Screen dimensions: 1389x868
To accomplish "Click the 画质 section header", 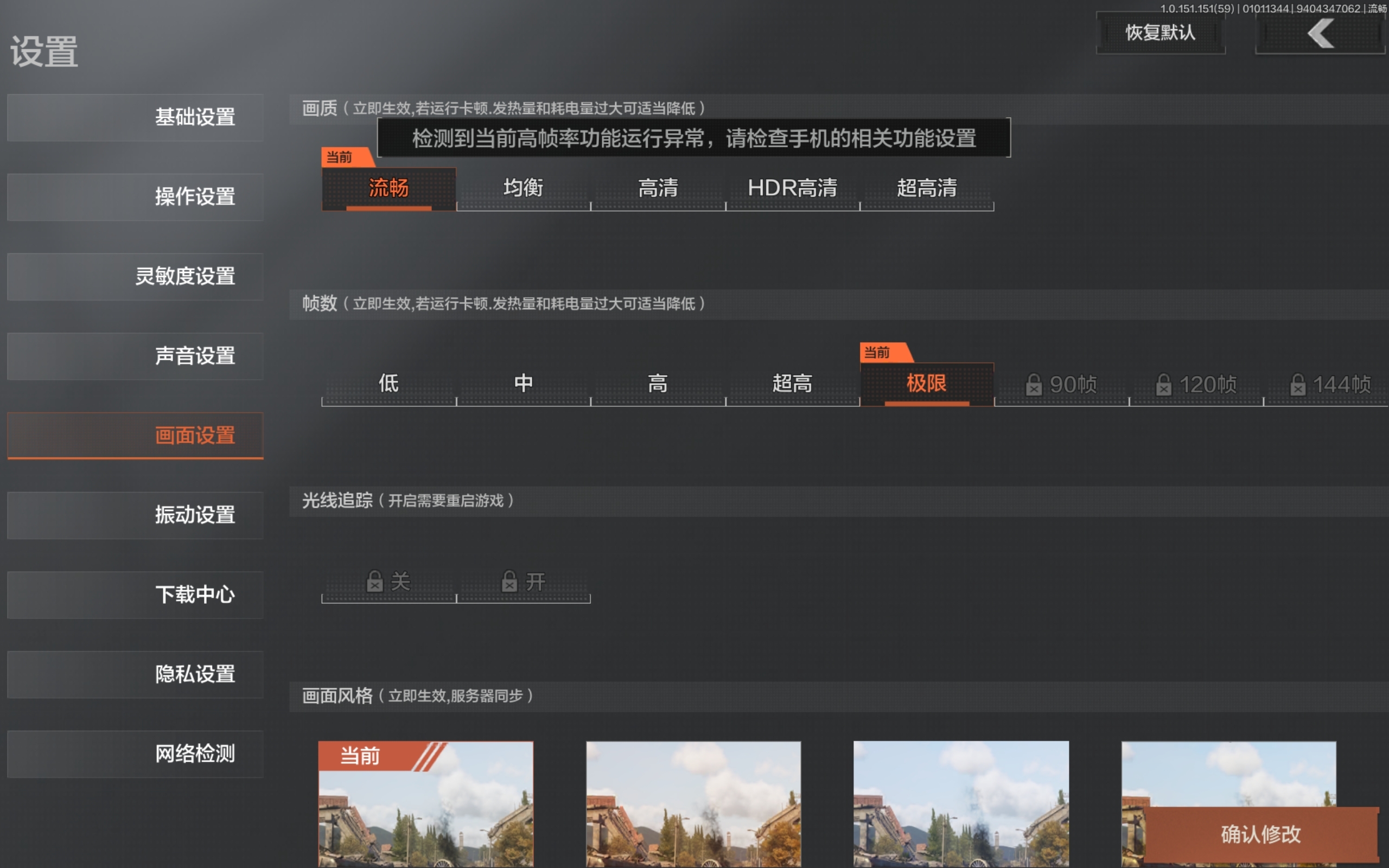I will 839,108.
